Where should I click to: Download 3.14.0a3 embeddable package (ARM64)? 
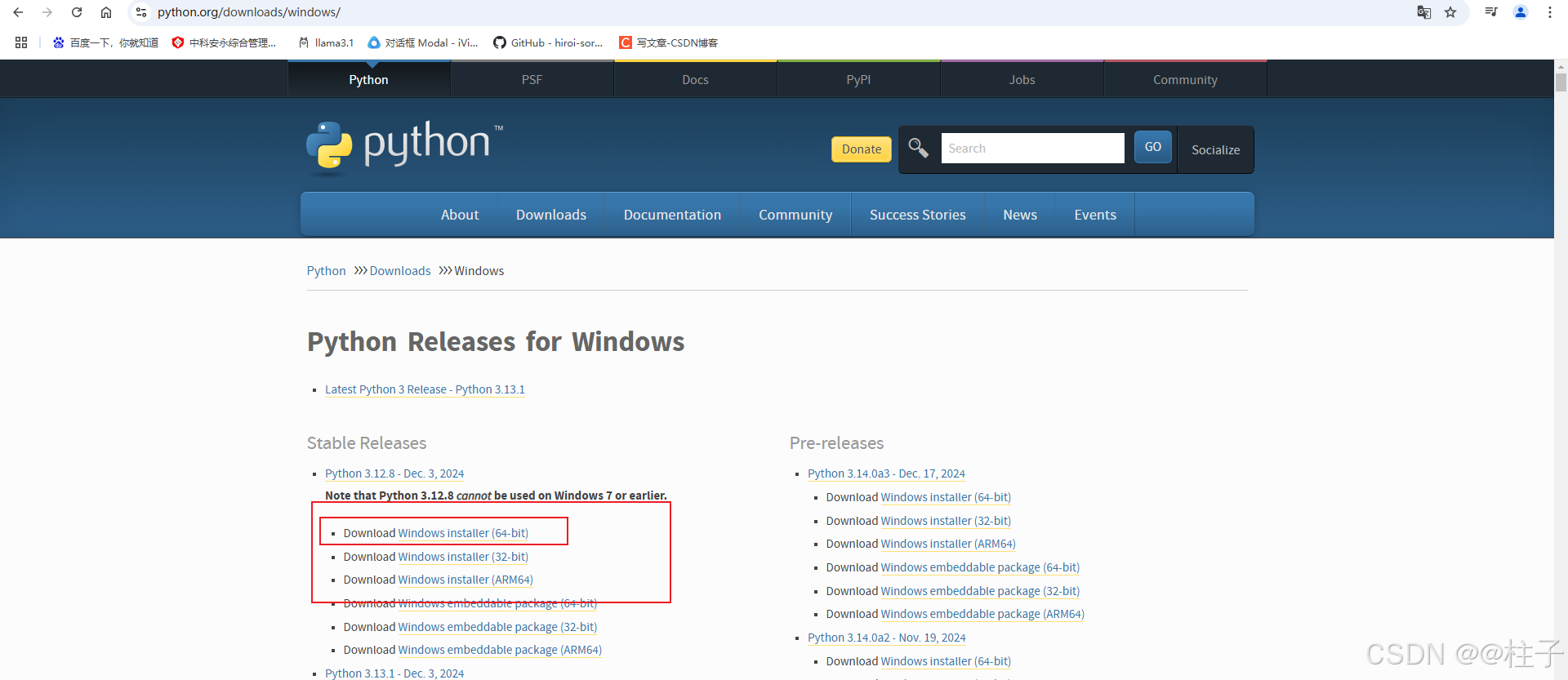[x=982, y=614]
